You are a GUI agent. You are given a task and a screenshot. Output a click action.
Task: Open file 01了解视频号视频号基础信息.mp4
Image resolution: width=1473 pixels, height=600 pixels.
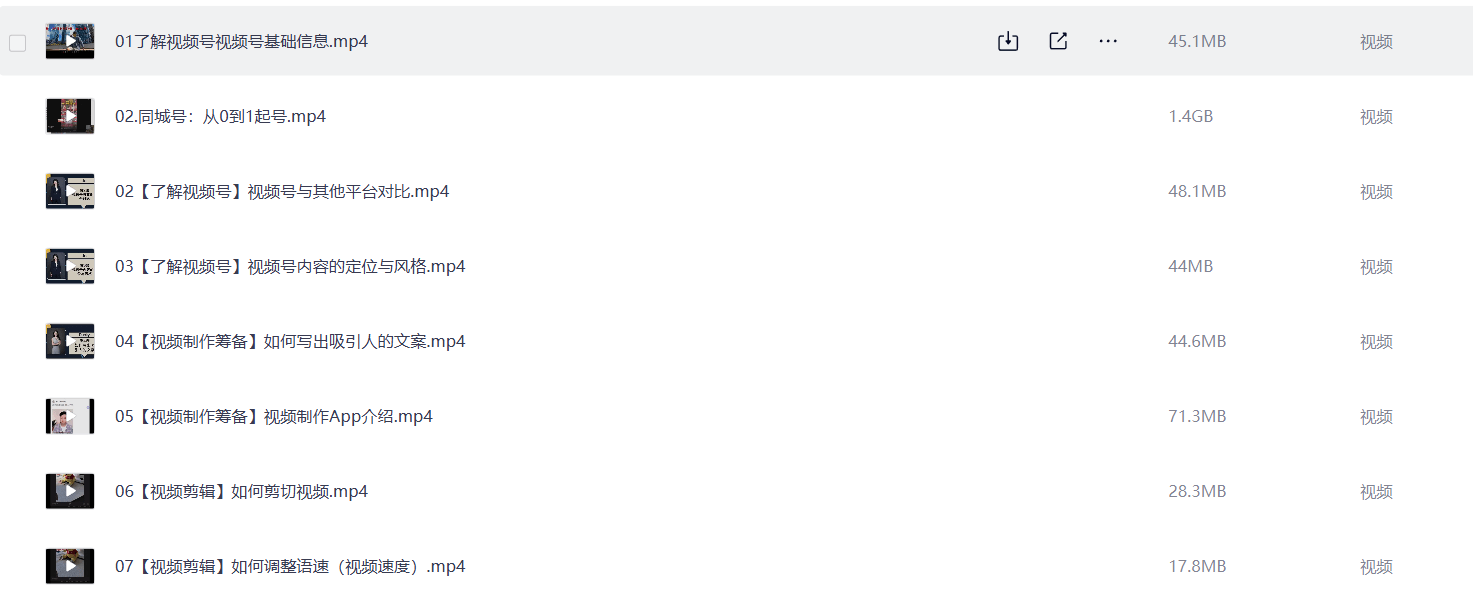tap(241, 42)
